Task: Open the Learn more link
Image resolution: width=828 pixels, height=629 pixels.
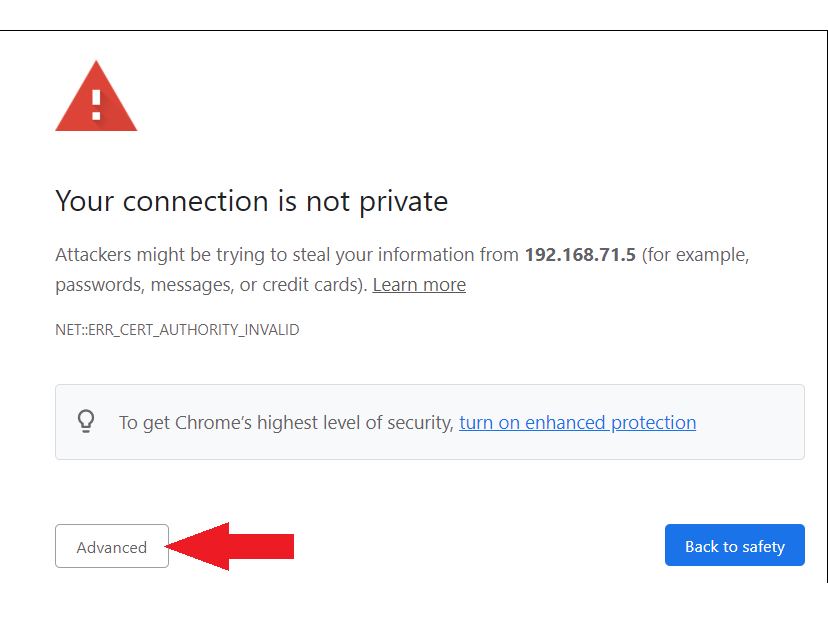Action: [x=419, y=285]
